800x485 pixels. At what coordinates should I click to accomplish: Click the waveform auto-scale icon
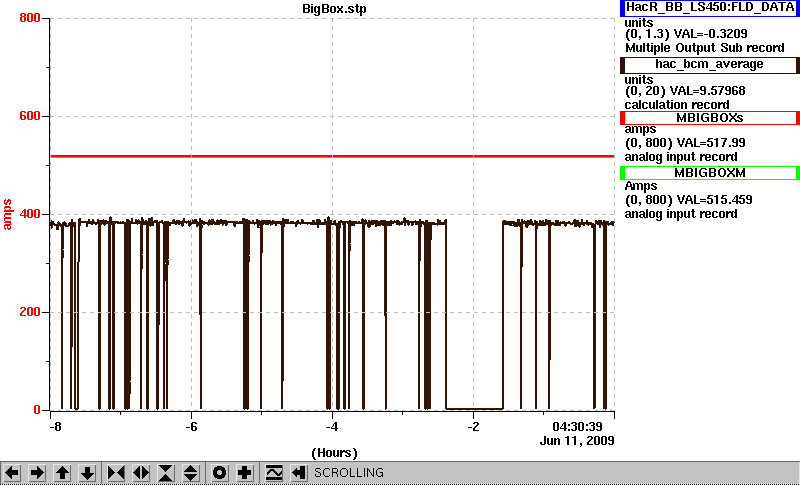tap(274, 473)
